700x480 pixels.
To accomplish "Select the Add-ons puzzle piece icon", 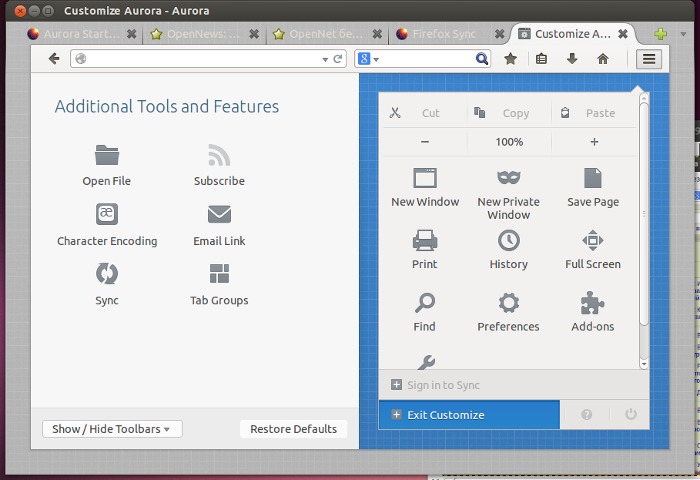I will point(592,303).
